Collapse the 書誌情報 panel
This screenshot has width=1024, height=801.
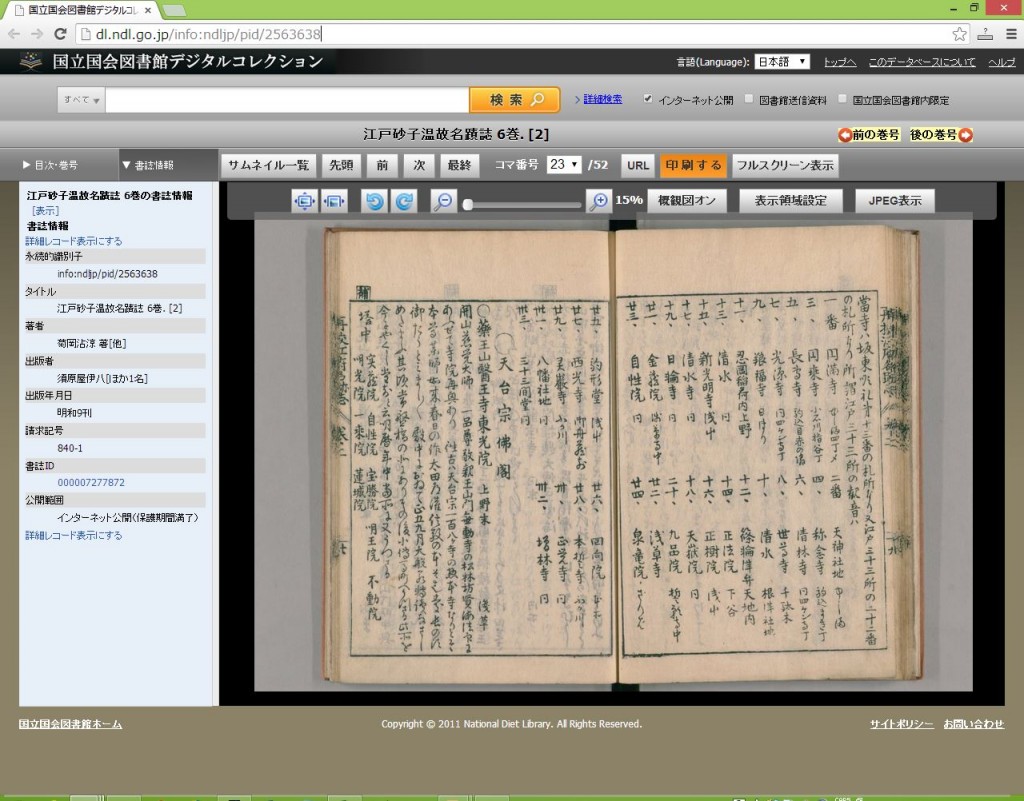(x=148, y=165)
